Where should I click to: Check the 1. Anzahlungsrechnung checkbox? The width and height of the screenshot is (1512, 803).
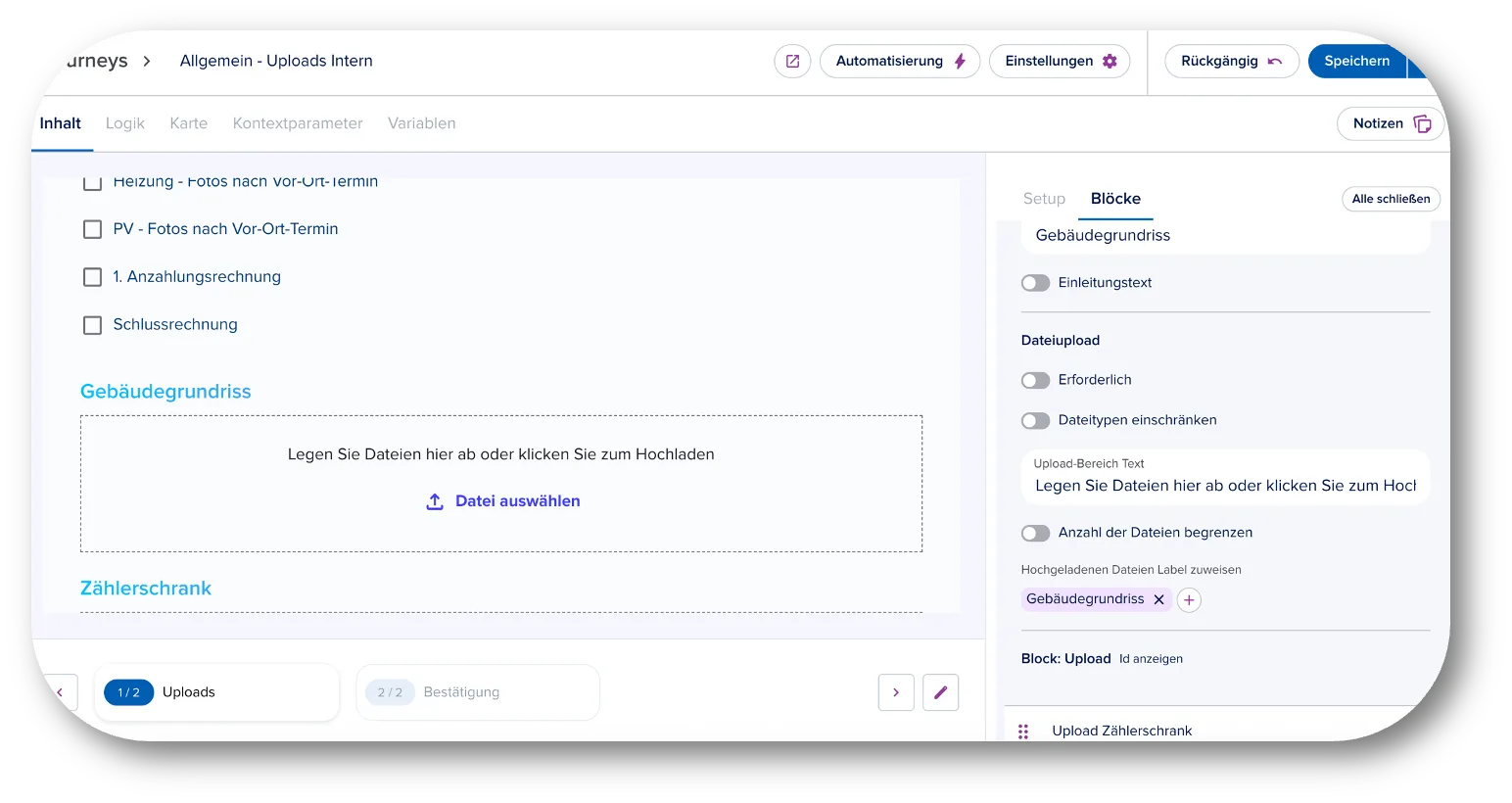tap(92, 277)
